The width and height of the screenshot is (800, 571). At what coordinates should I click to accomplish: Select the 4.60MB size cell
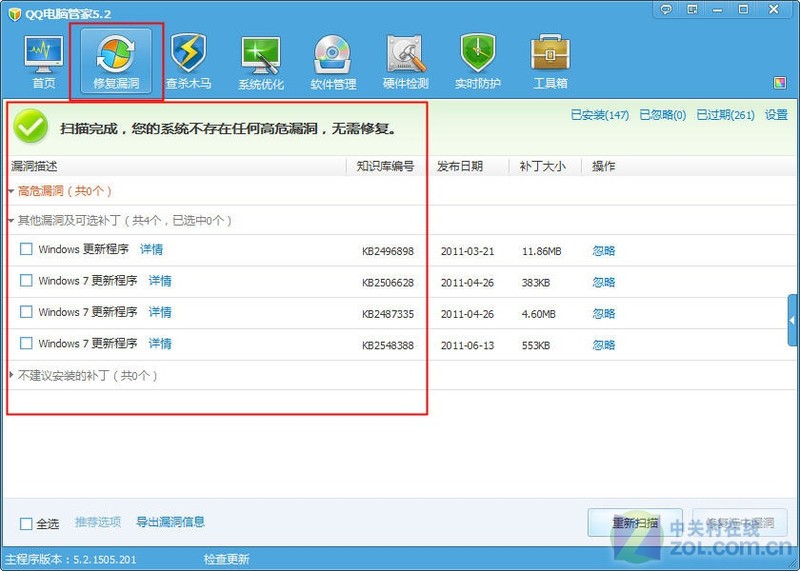point(538,314)
